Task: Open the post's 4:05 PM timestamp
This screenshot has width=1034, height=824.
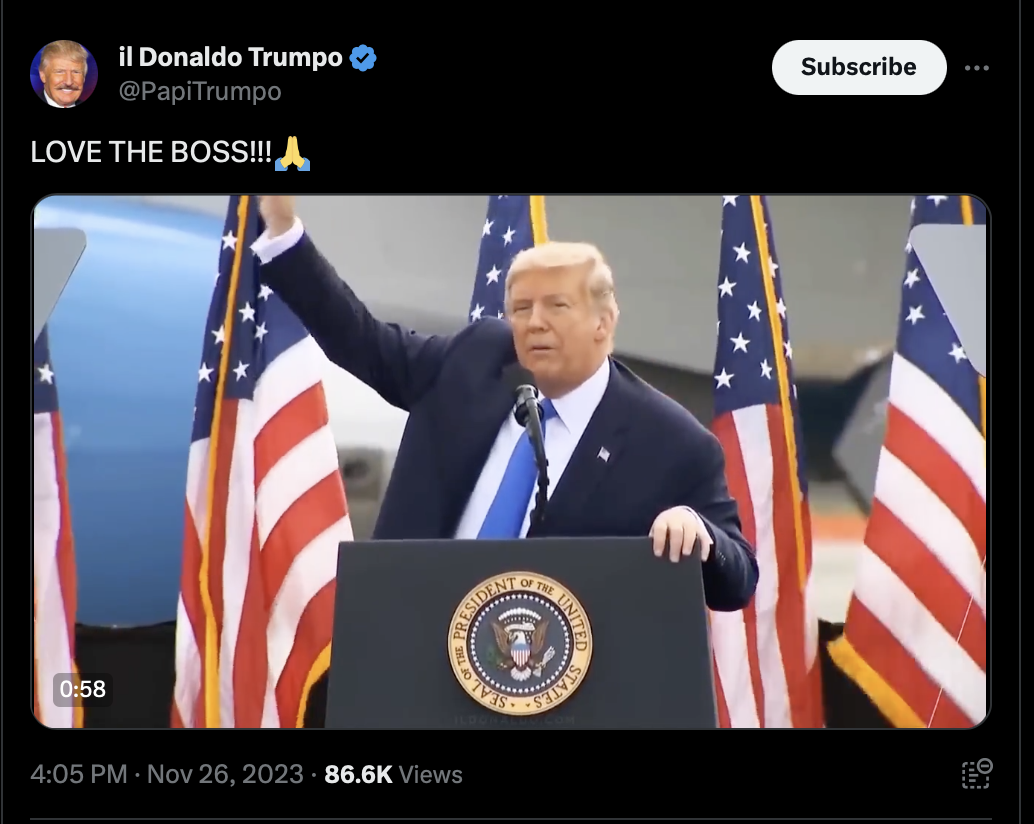Action: [78, 774]
